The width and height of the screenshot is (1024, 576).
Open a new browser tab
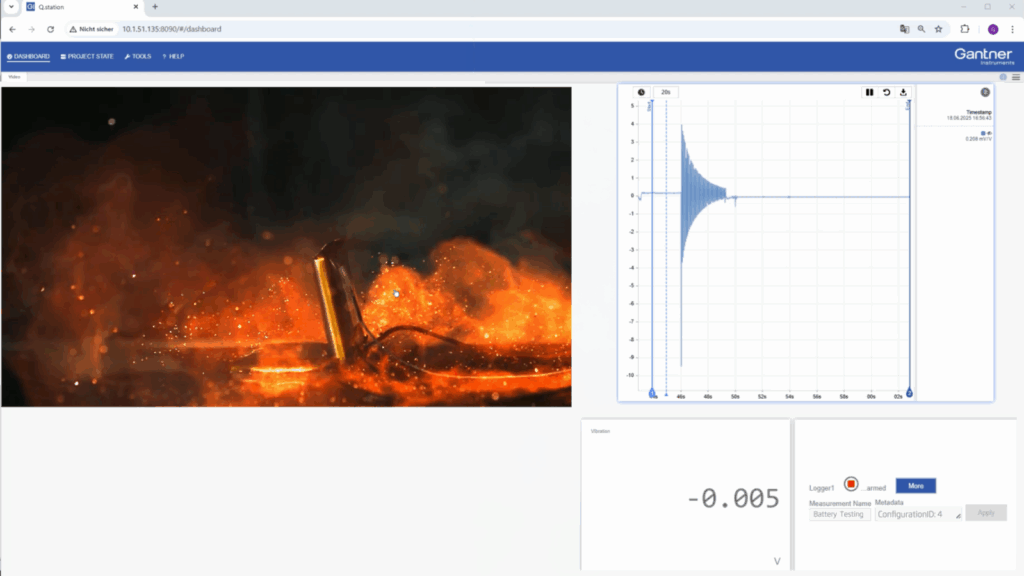tap(155, 7)
